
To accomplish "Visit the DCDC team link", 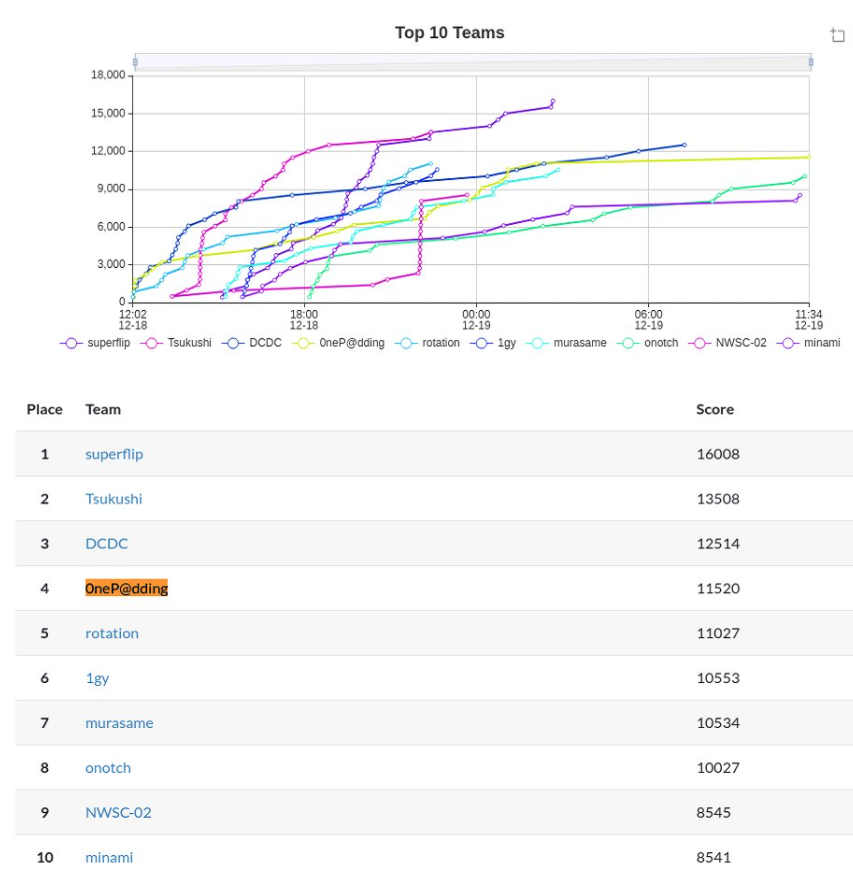I will [x=107, y=544].
